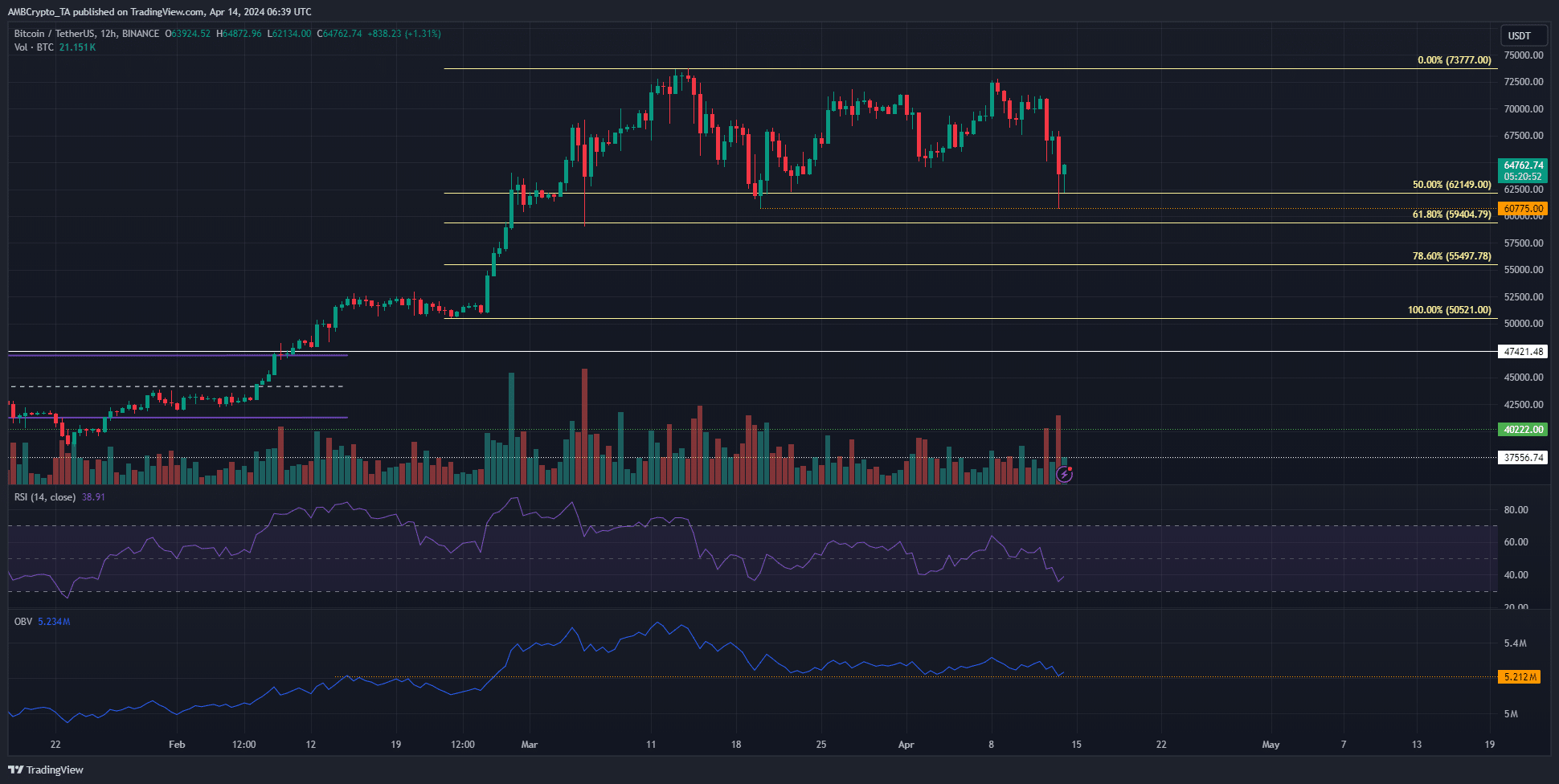
Task: Click the Mar label on the time axis
Action: point(529,745)
